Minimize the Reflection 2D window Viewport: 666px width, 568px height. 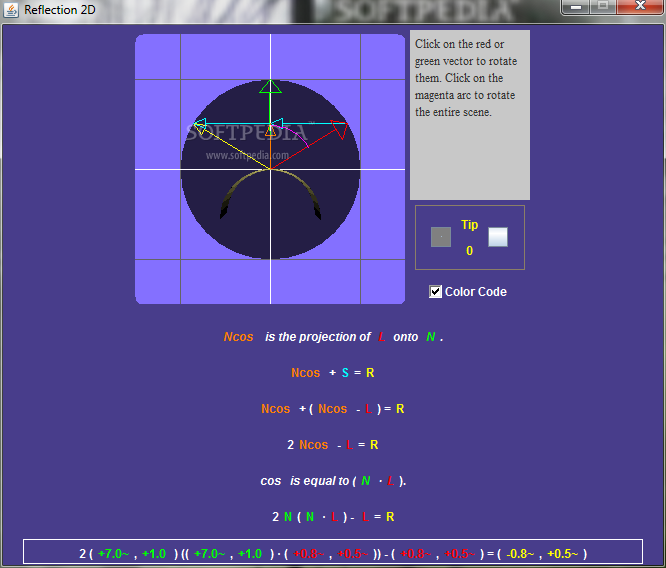(x=576, y=6)
